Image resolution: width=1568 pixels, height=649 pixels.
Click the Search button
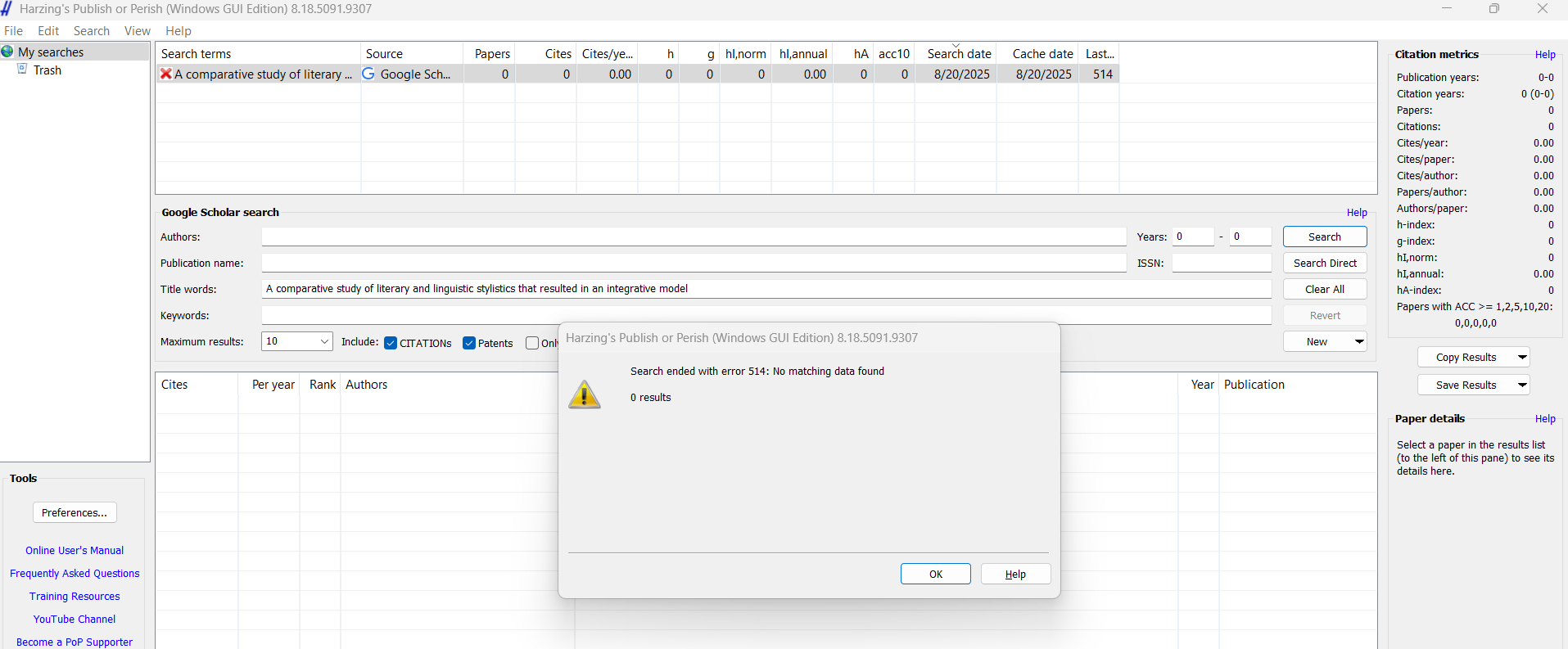pos(1325,237)
